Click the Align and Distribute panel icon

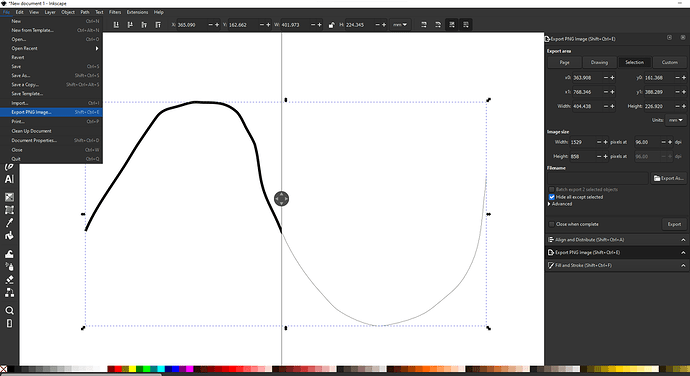tap(551, 240)
